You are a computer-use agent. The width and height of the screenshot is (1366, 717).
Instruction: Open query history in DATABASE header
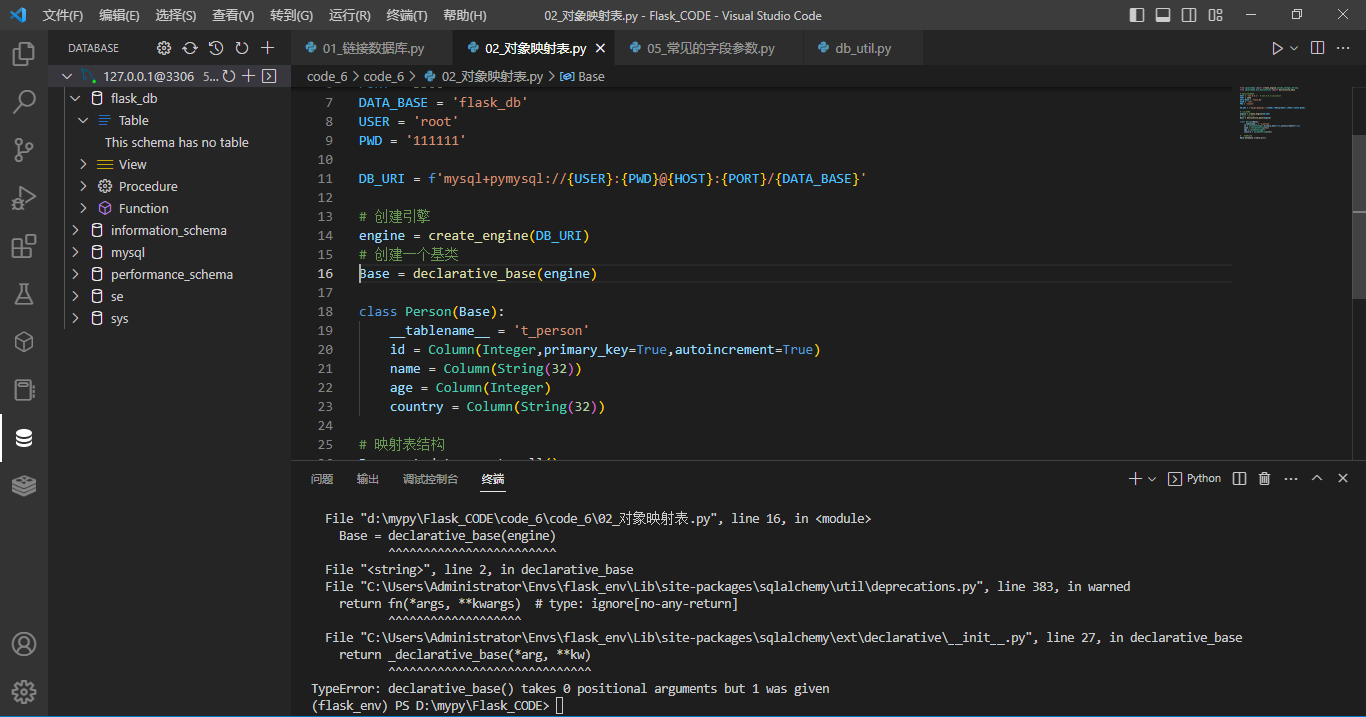click(x=216, y=48)
